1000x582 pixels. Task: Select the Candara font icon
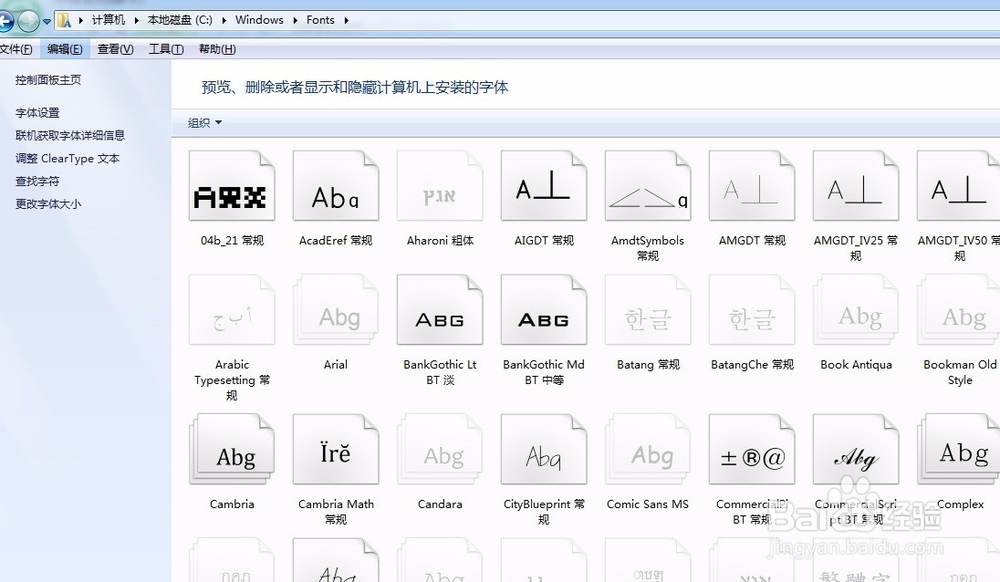click(440, 449)
